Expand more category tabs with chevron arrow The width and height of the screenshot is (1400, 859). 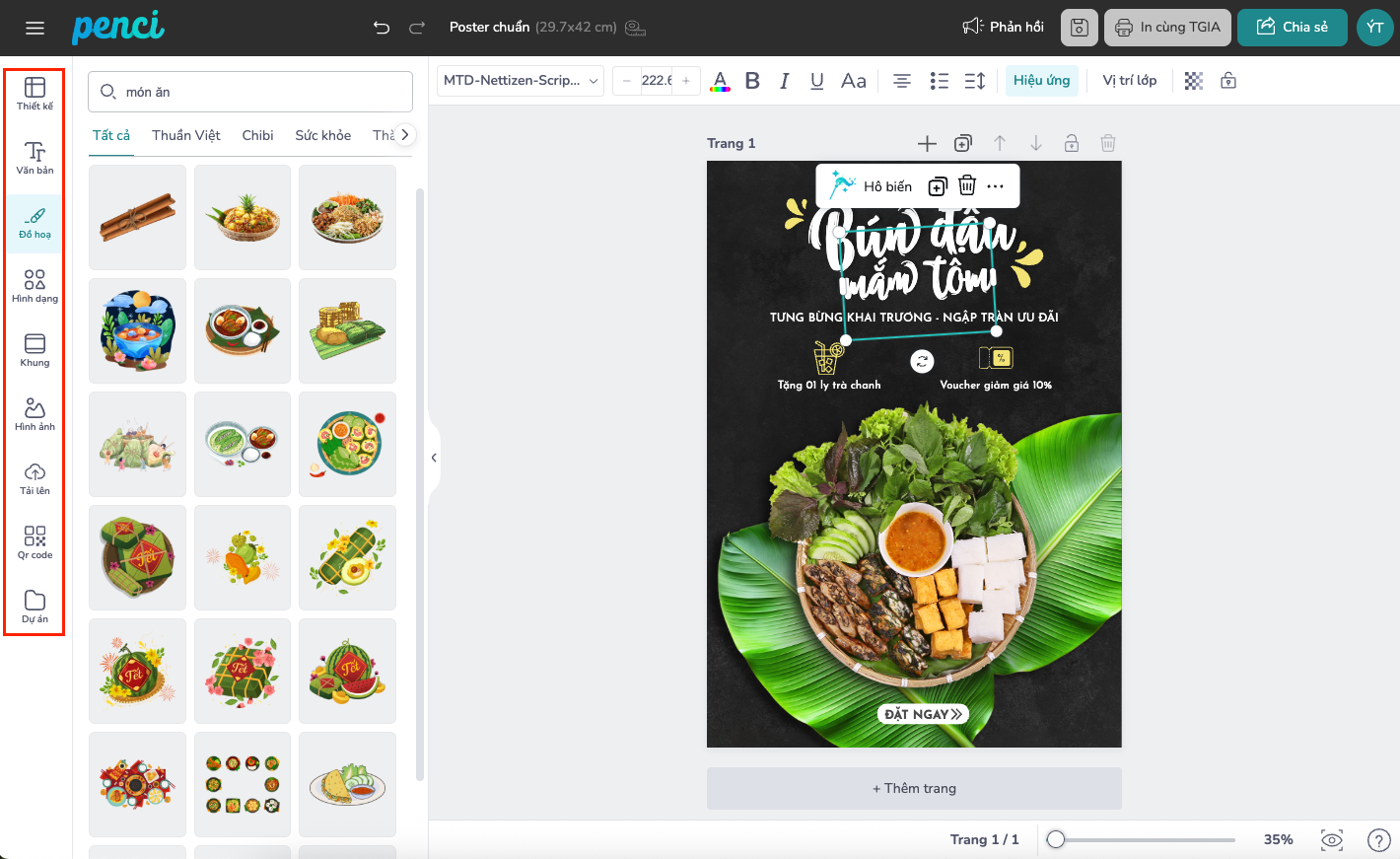click(x=404, y=135)
